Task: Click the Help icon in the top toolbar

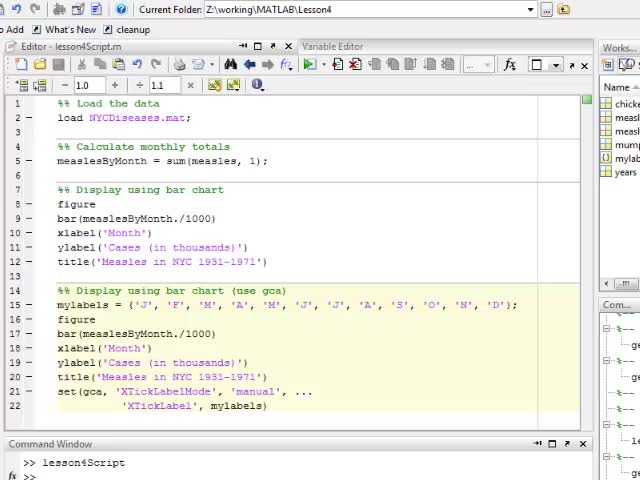Action: coord(121,9)
